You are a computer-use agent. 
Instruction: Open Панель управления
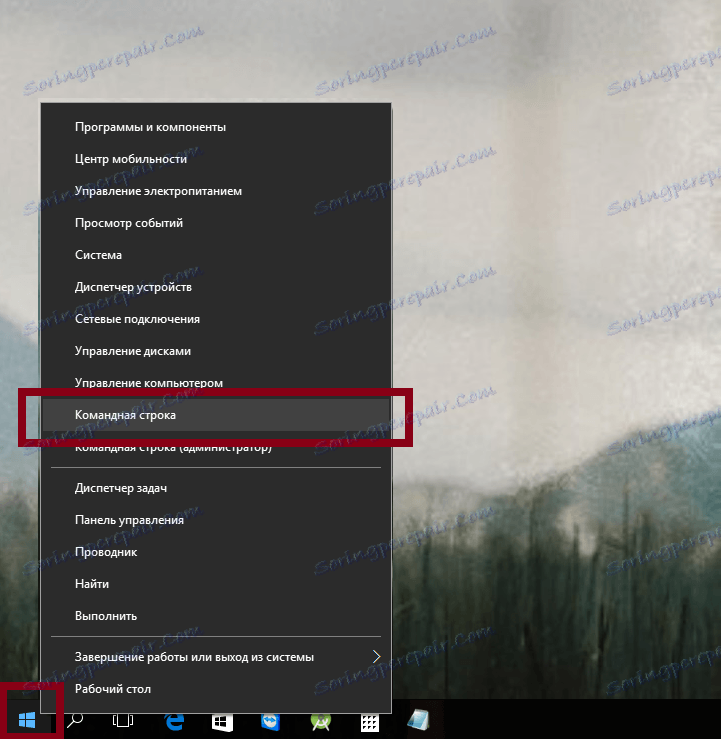click(x=216, y=520)
